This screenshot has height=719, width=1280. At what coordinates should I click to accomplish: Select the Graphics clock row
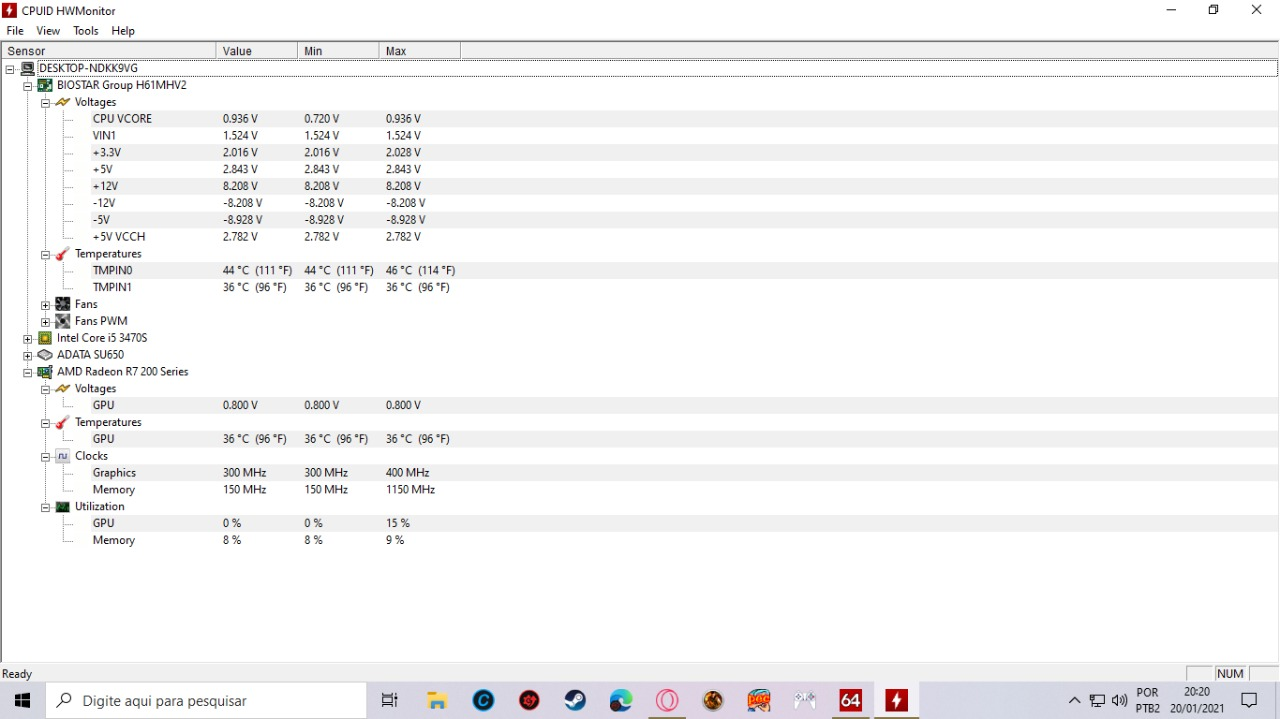pyautogui.click(x=640, y=473)
